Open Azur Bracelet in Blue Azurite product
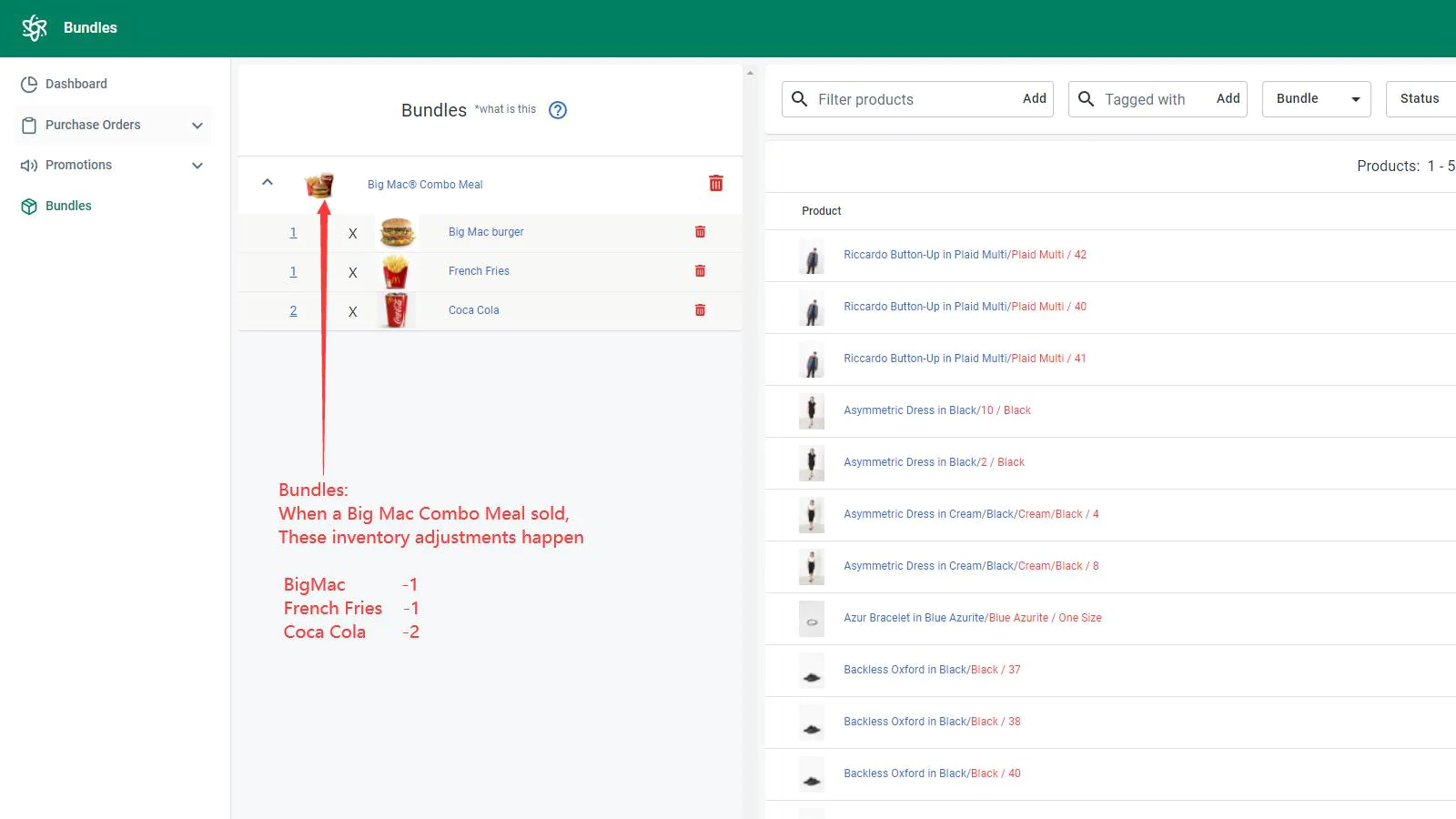This screenshot has height=819, width=1456. [973, 618]
